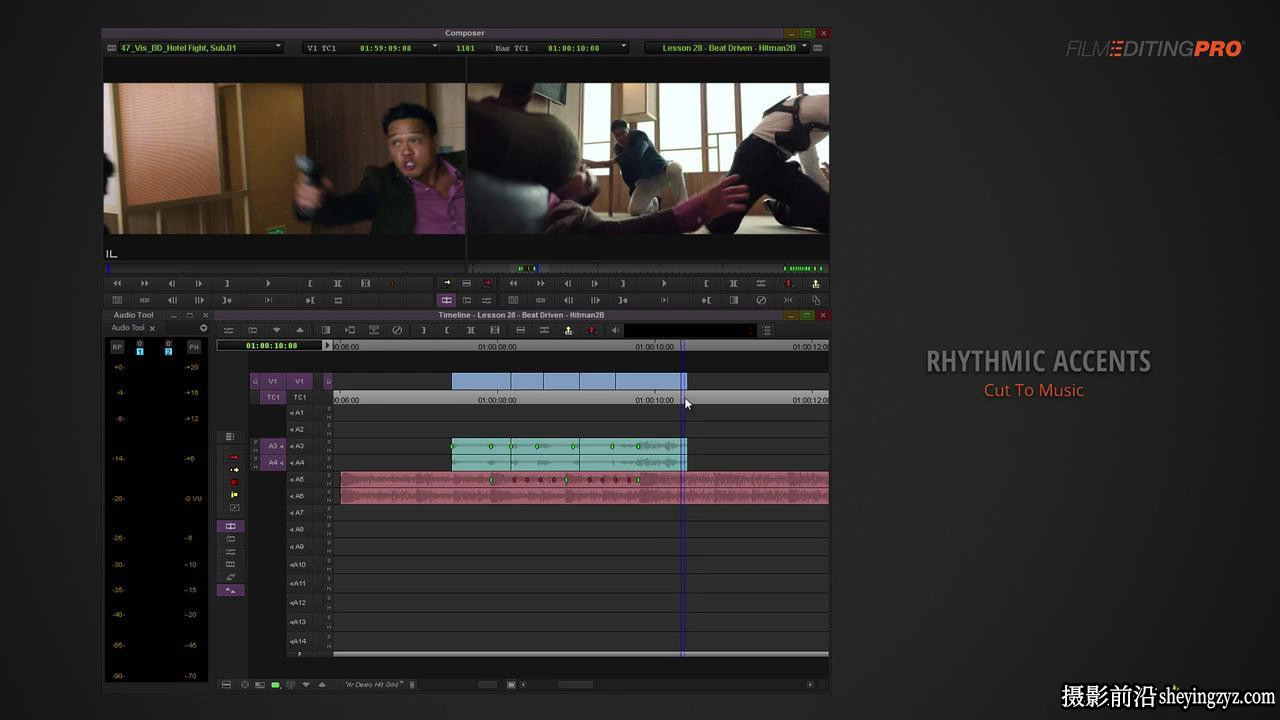The height and width of the screenshot is (720, 1280).
Task: Select the red Lift/Overwrite segment smart tool
Action: click(234, 457)
